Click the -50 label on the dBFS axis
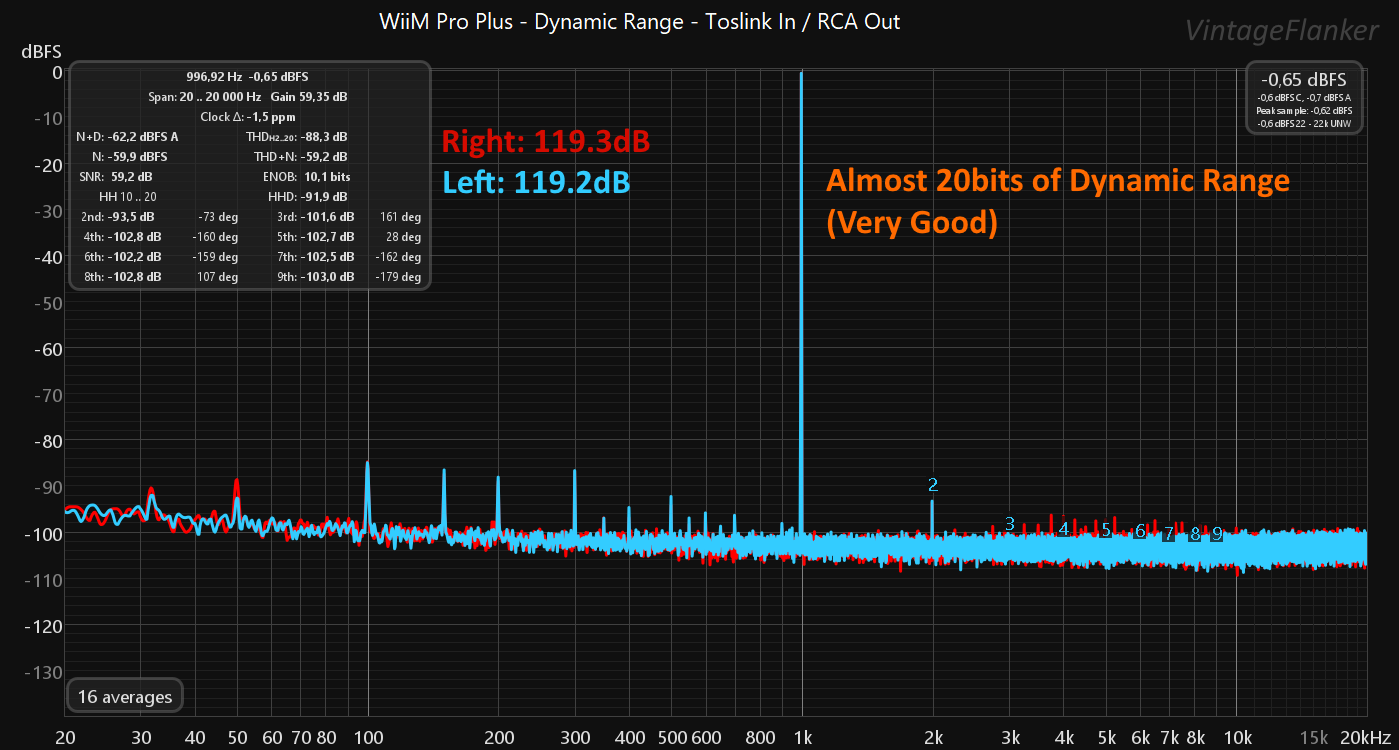 point(48,303)
